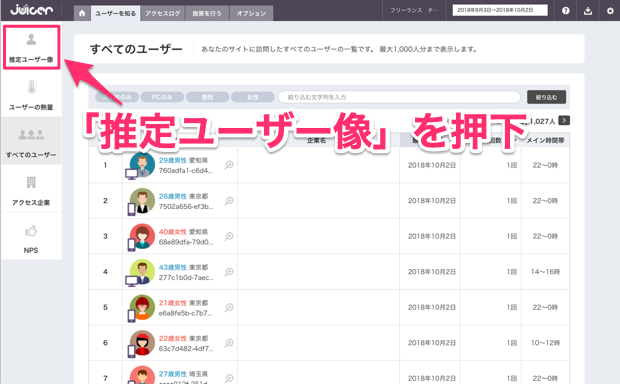620x384 pixels.
Task: Click the メイン時間帯 column header
Action: coord(545,140)
